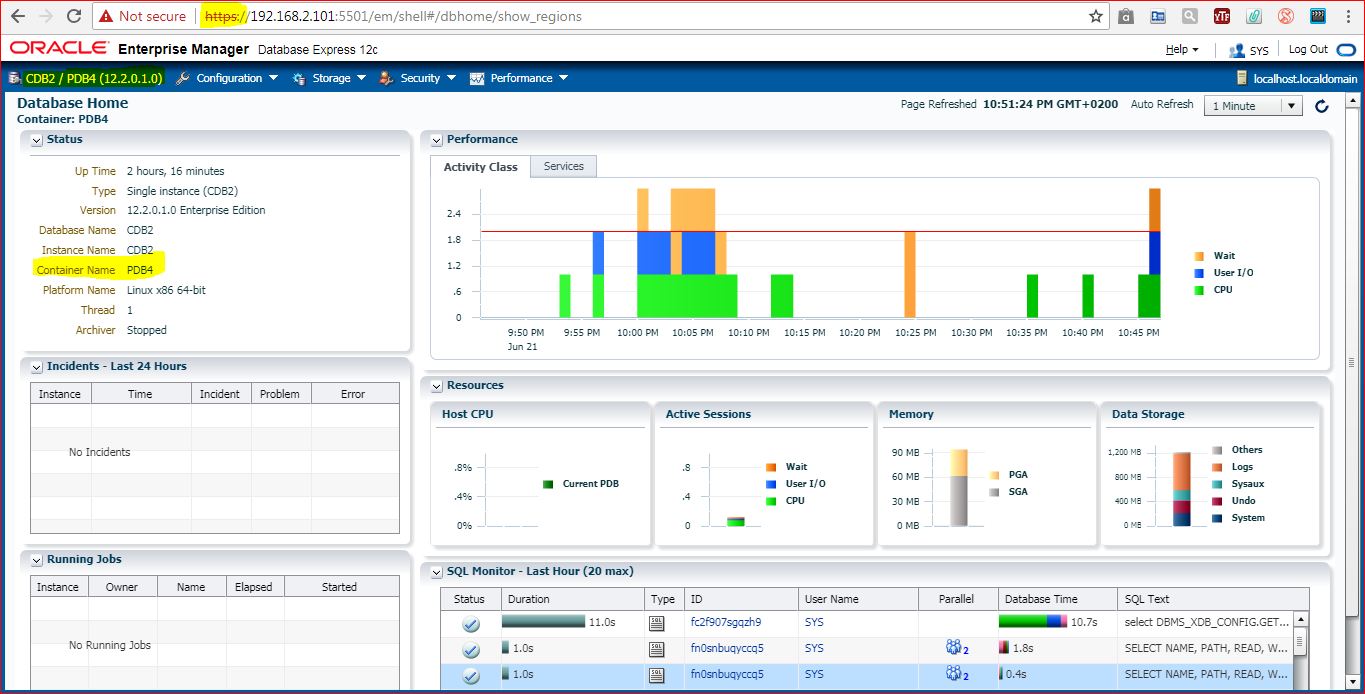Reload the page with browser refresh icon

click(73, 16)
